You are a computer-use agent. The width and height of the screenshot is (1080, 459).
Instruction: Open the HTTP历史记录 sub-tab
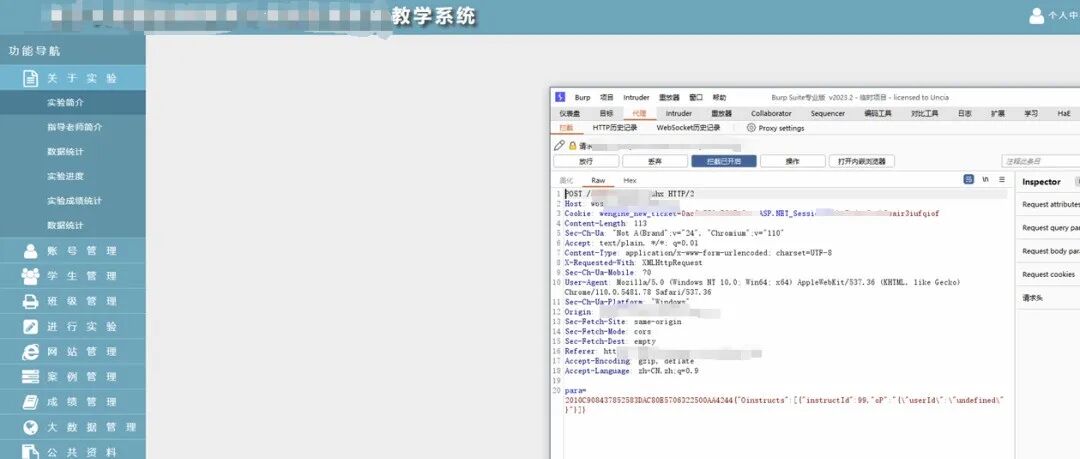[x=614, y=128]
